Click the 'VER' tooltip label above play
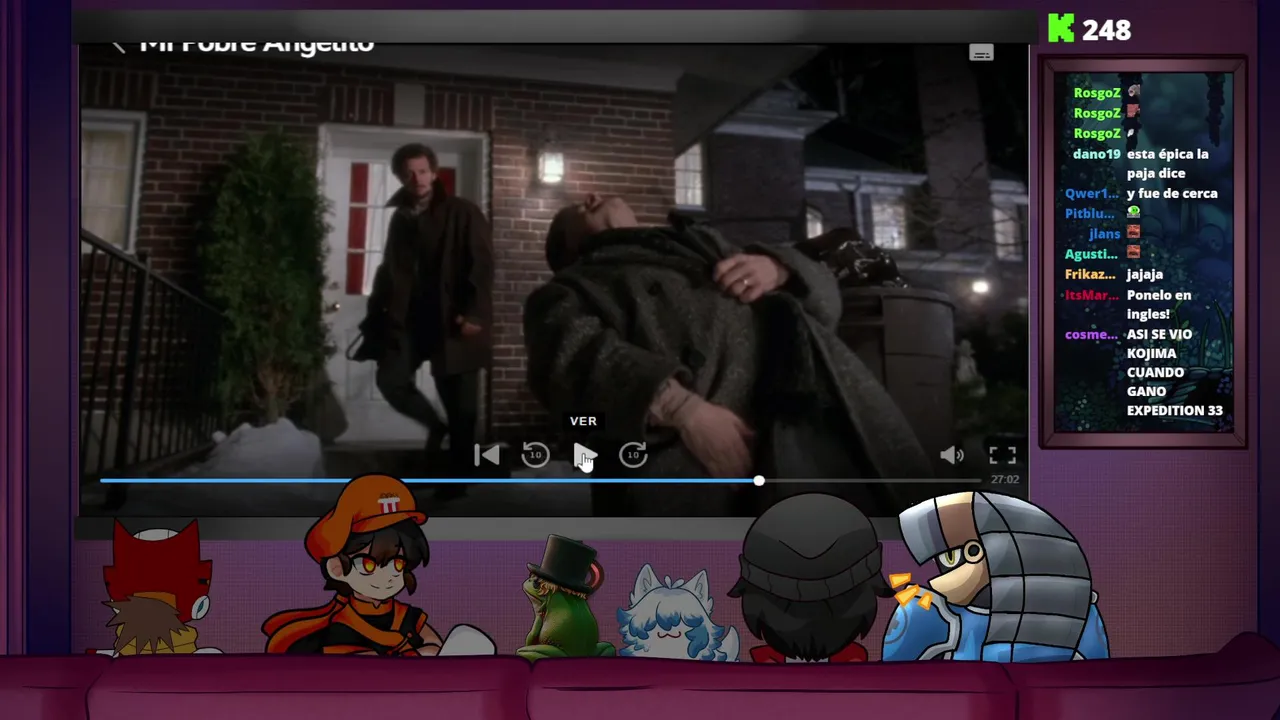This screenshot has height=720, width=1280. pos(583,421)
